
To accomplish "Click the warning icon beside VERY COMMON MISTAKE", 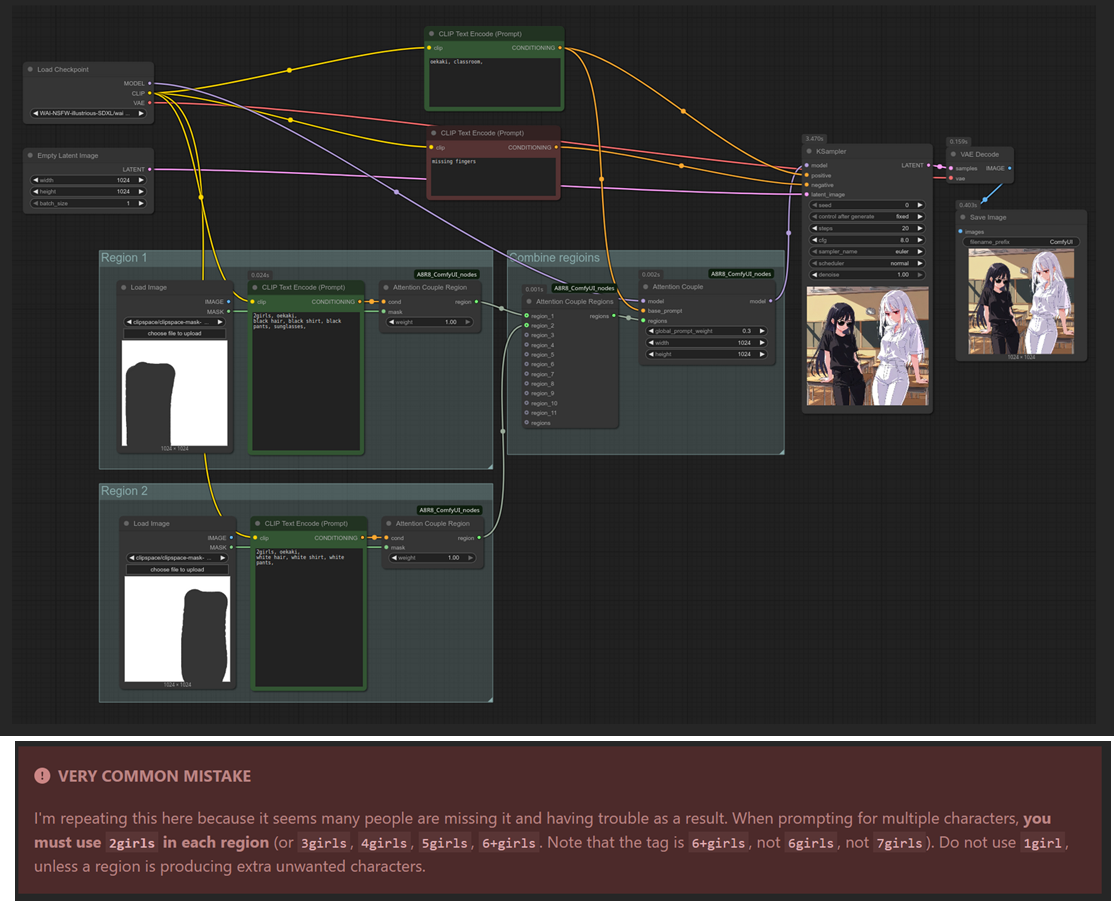I will [x=42, y=775].
